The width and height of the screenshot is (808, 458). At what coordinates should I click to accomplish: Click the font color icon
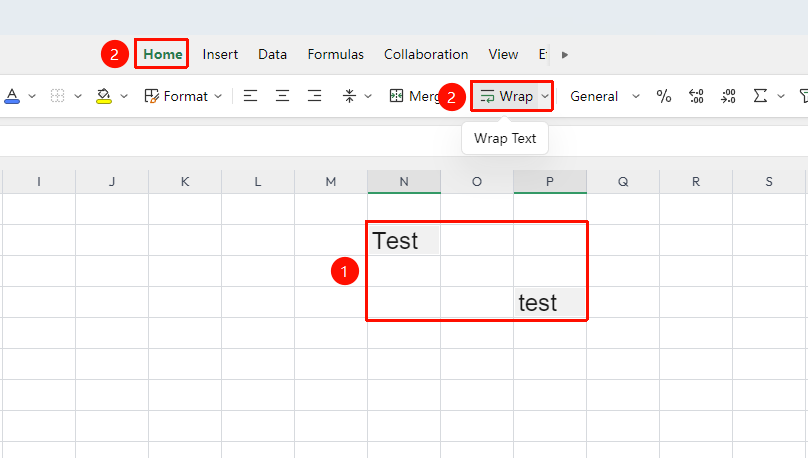tap(12, 96)
